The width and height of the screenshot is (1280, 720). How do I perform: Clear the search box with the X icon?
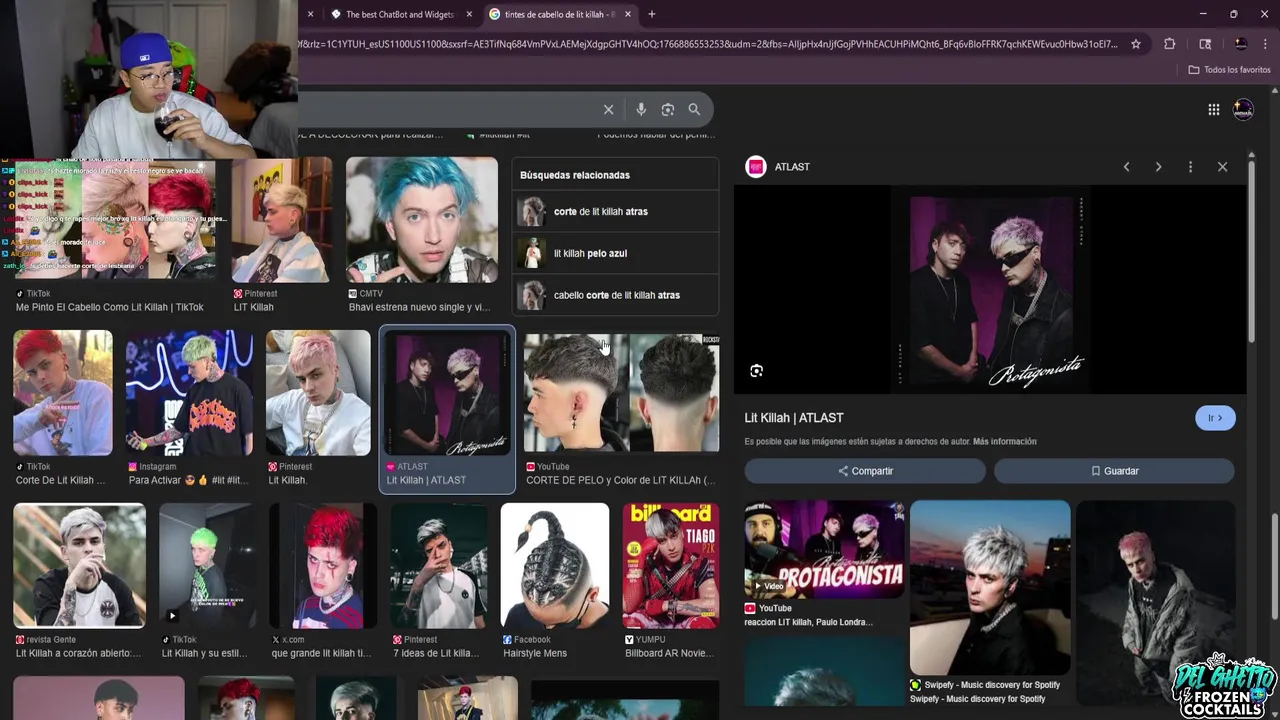tap(608, 110)
